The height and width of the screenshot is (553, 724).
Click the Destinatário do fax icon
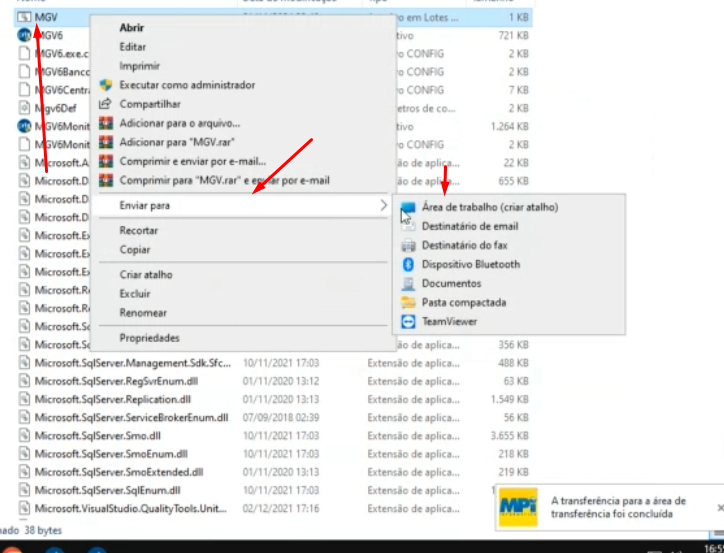pyautogui.click(x=407, y=245)
